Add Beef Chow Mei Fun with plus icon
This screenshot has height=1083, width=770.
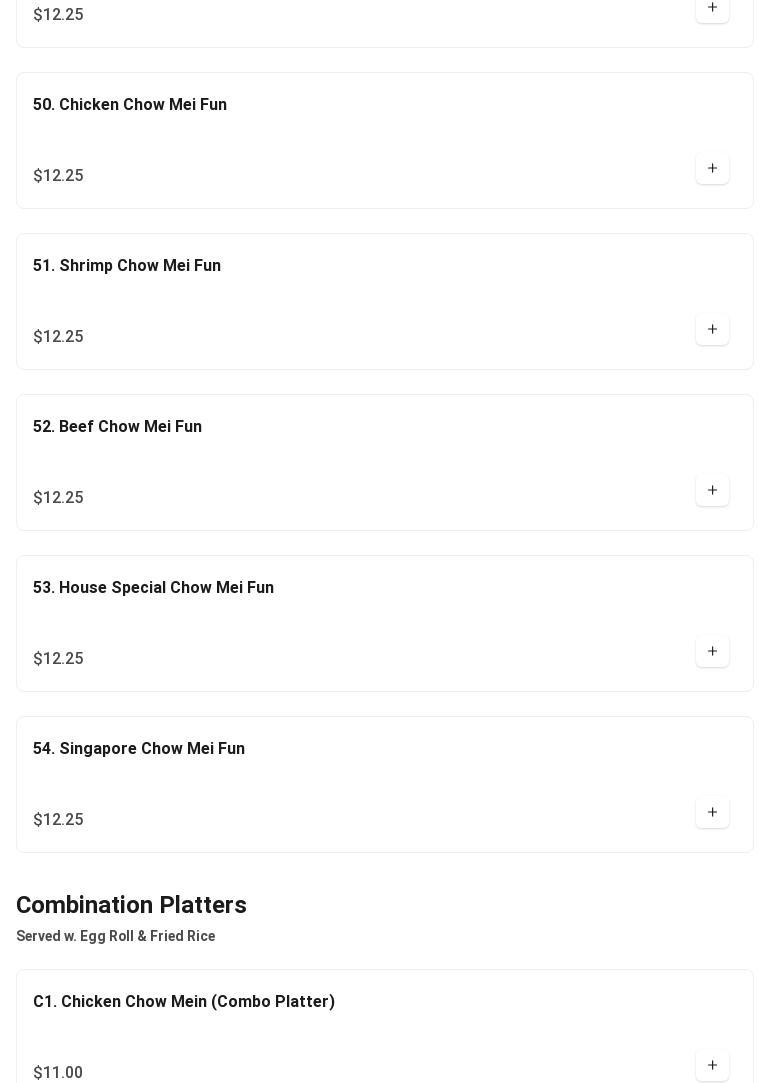712,491
